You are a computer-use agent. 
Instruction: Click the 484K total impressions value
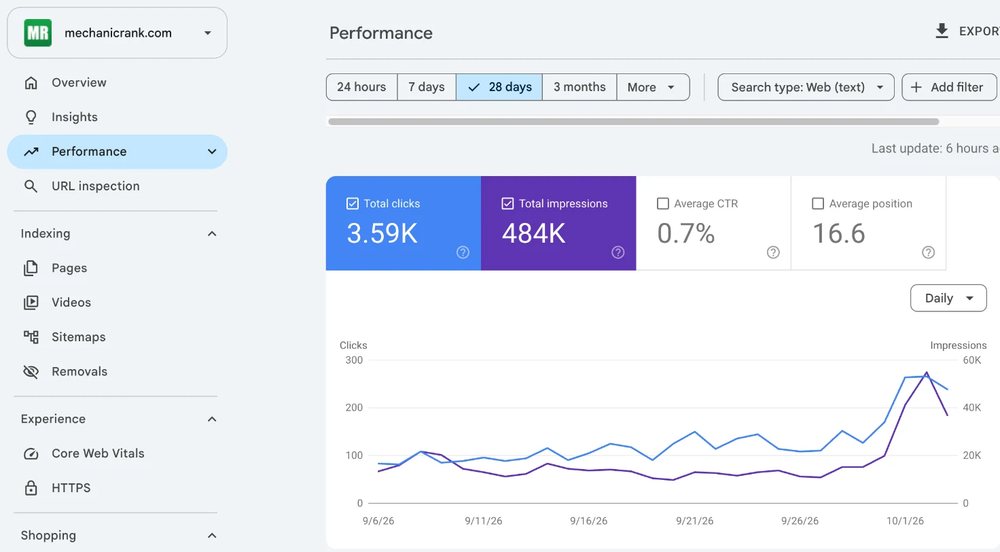coord(534,233)
